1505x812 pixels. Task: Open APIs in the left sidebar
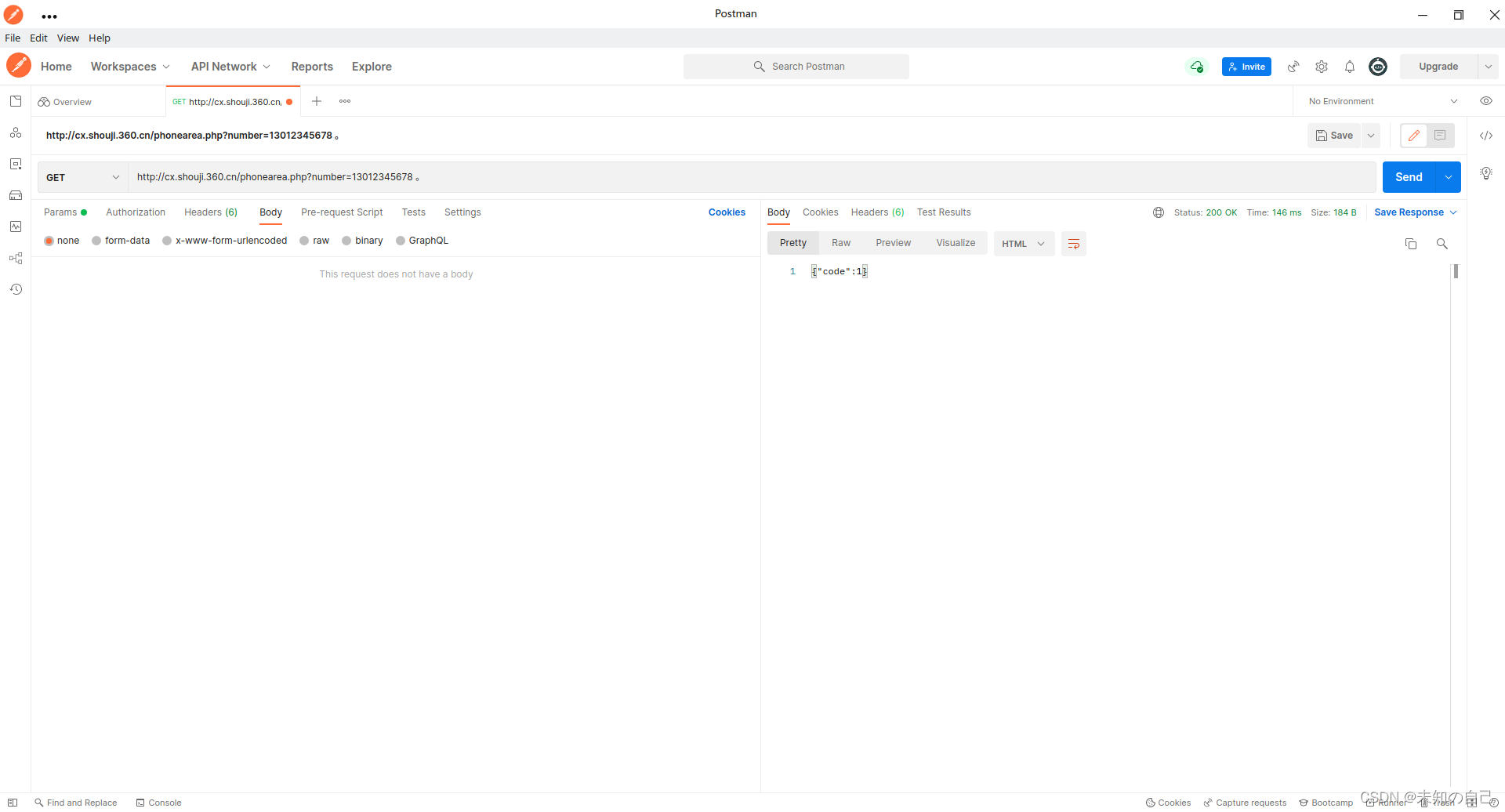[16, 132]
